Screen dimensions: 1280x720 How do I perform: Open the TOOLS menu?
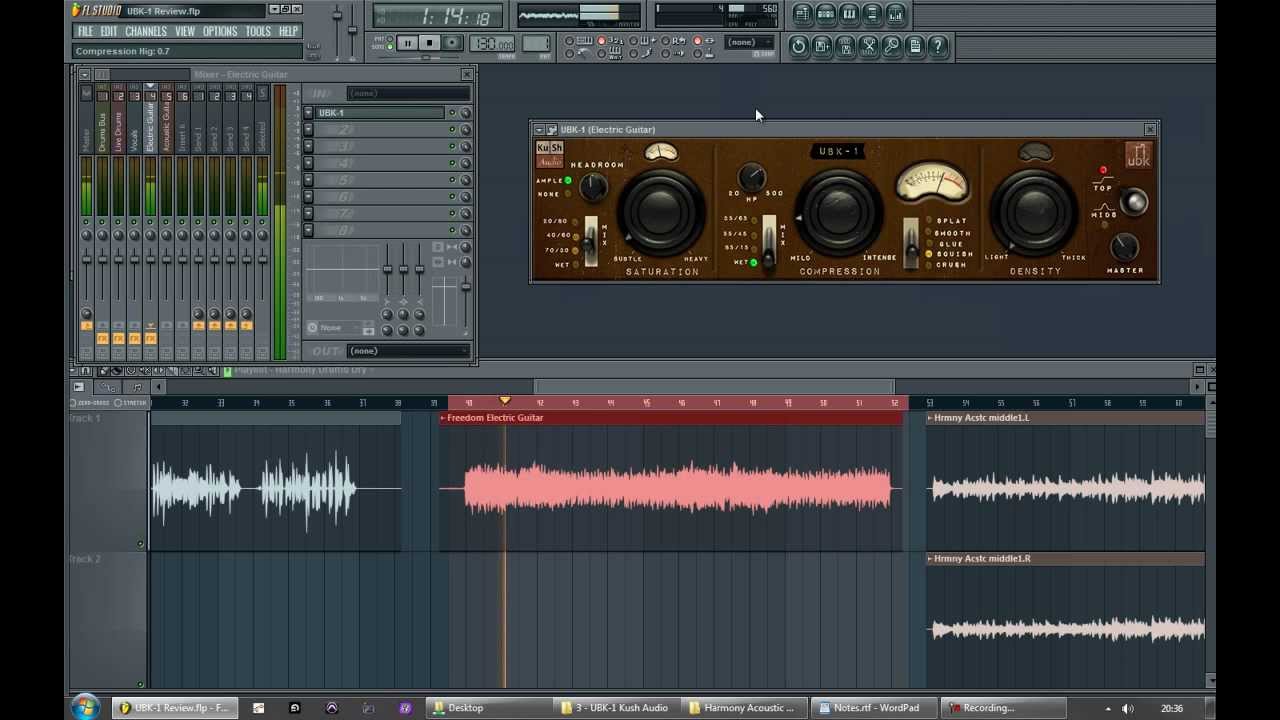coord(258,31)
